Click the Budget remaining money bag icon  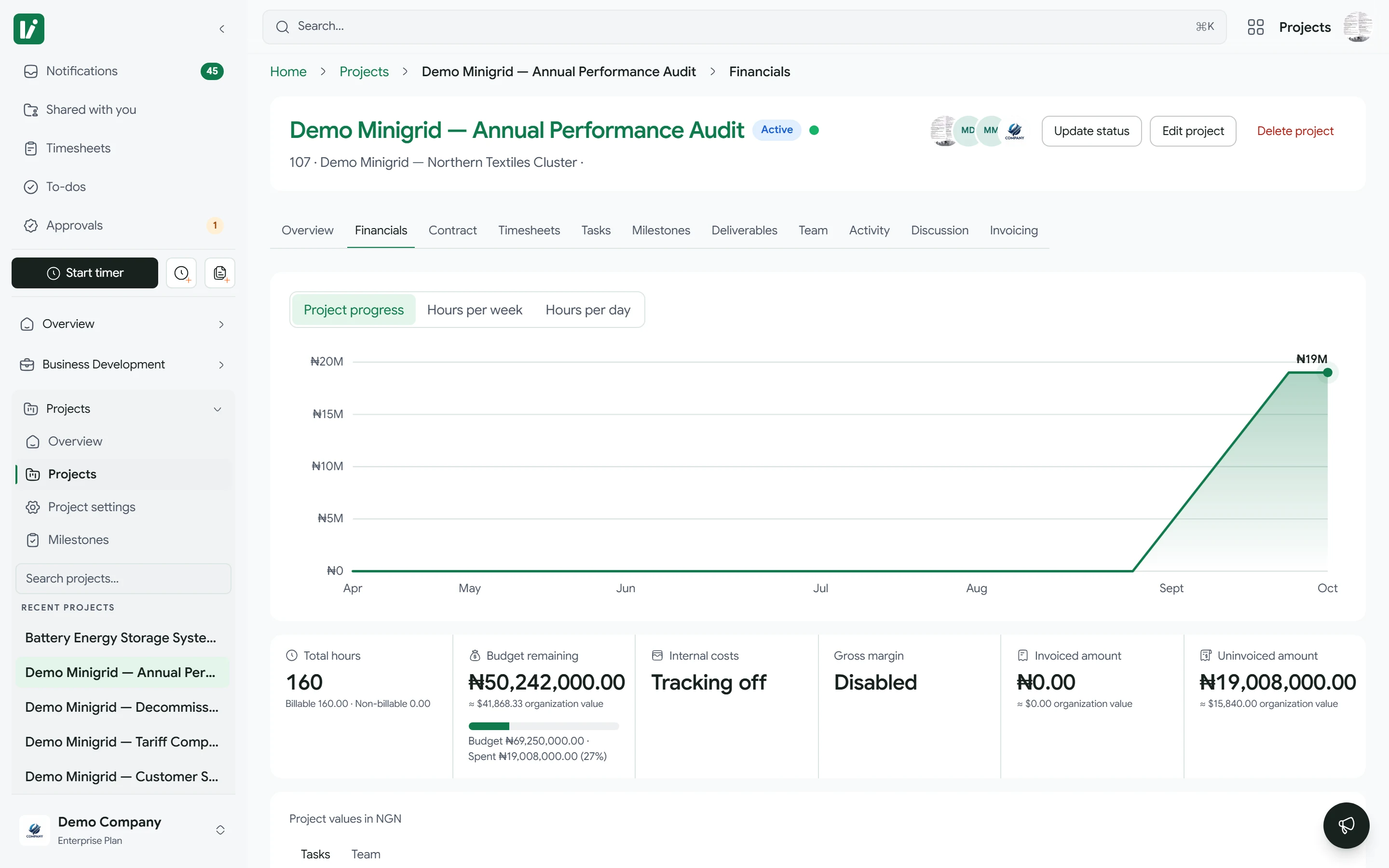tap(475, 655)
